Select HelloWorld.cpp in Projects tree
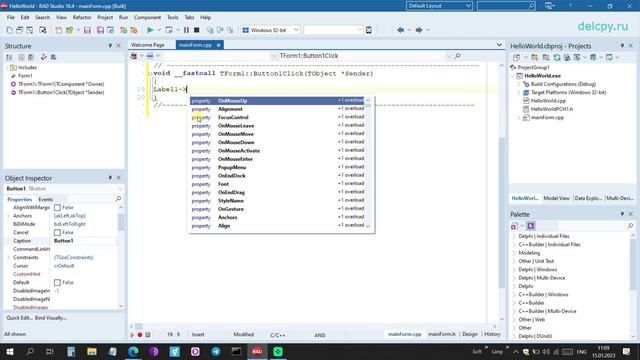The height and width of the screenshot is (360, 640). point(548,101)
